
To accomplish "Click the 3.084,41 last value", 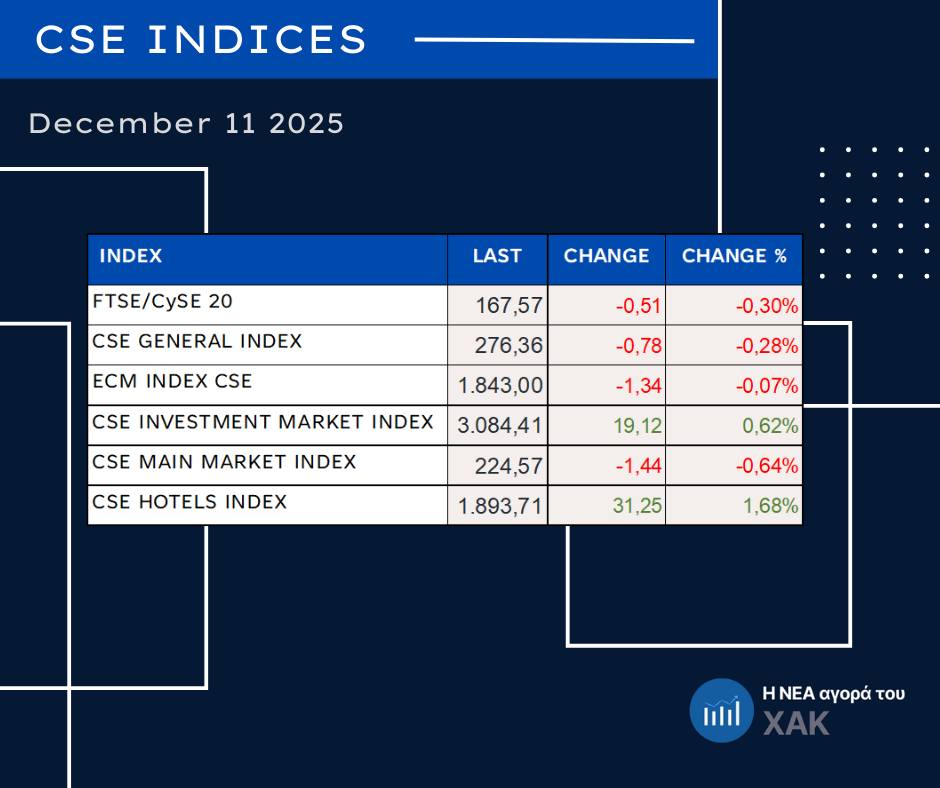I will tap(500, 426).
